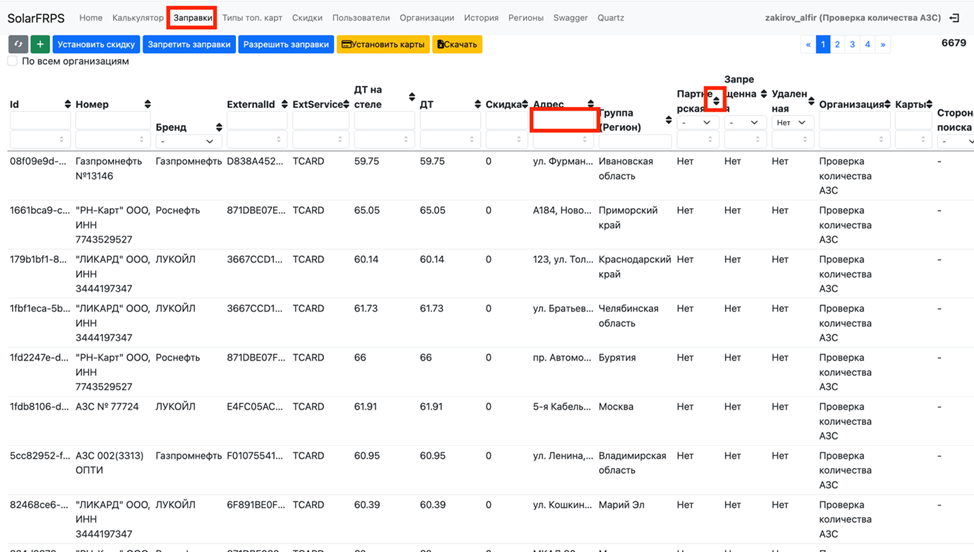Sort table by ExtService column
Image resolution: width=974 pixels, height=552 pixels.
346,104
